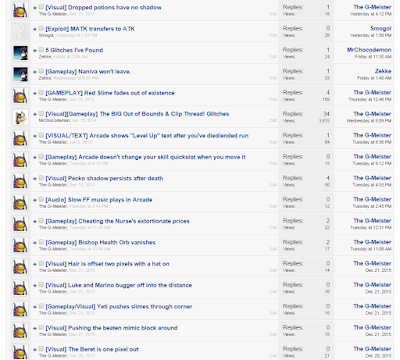Open Zekke's avatar beside 'Naniva won't leave' thread
The width and height of the screenshot is (400, 360).
coord(20,74)
